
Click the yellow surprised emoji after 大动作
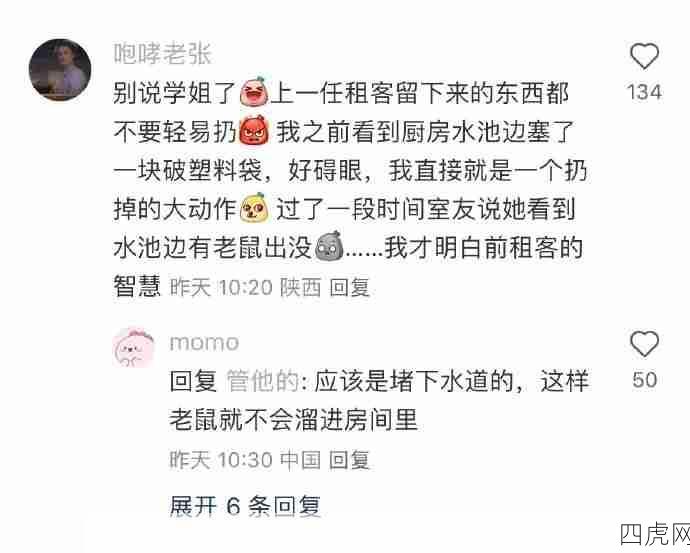coord(254,208)
